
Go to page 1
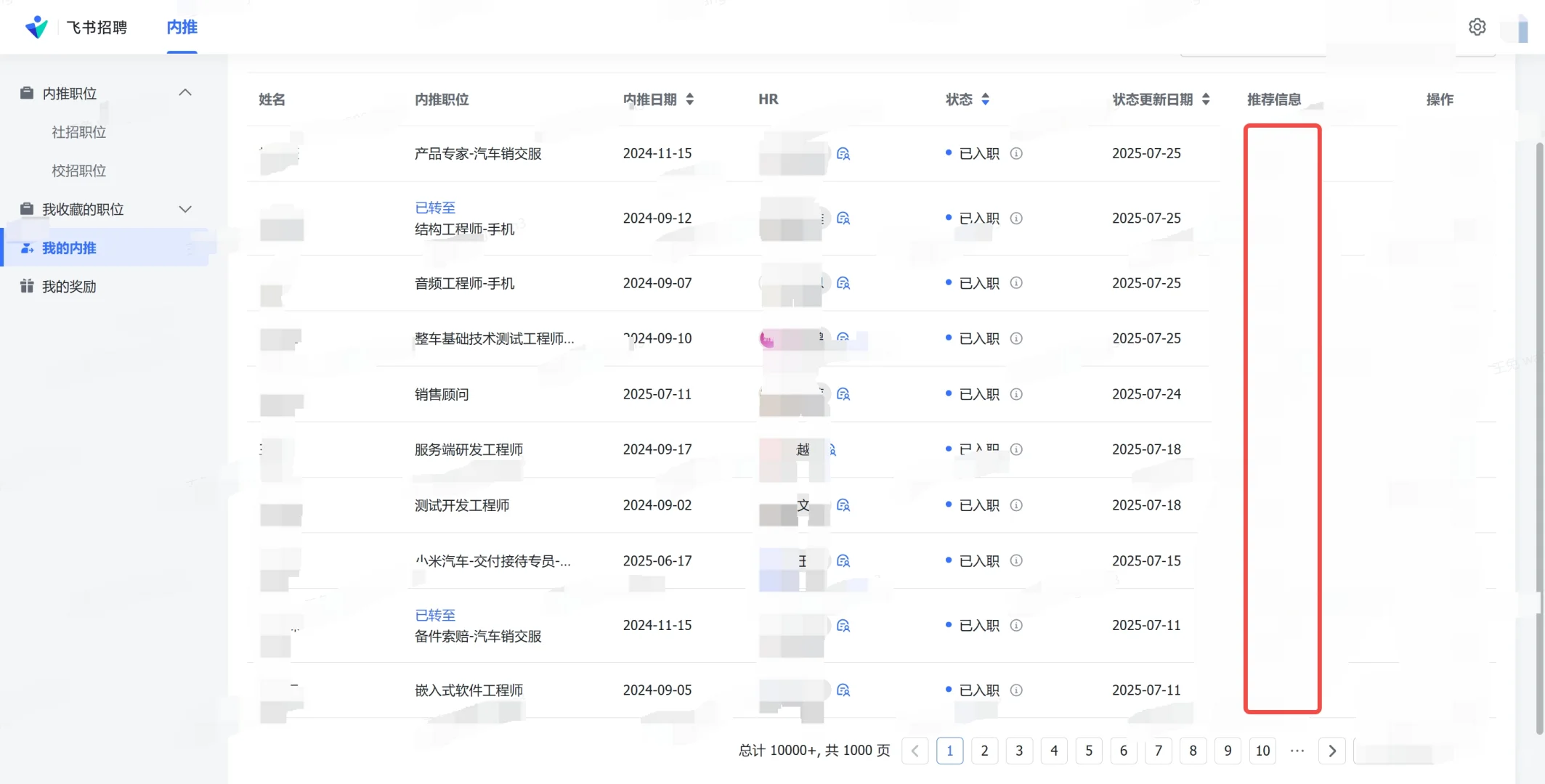click(950, 751)
